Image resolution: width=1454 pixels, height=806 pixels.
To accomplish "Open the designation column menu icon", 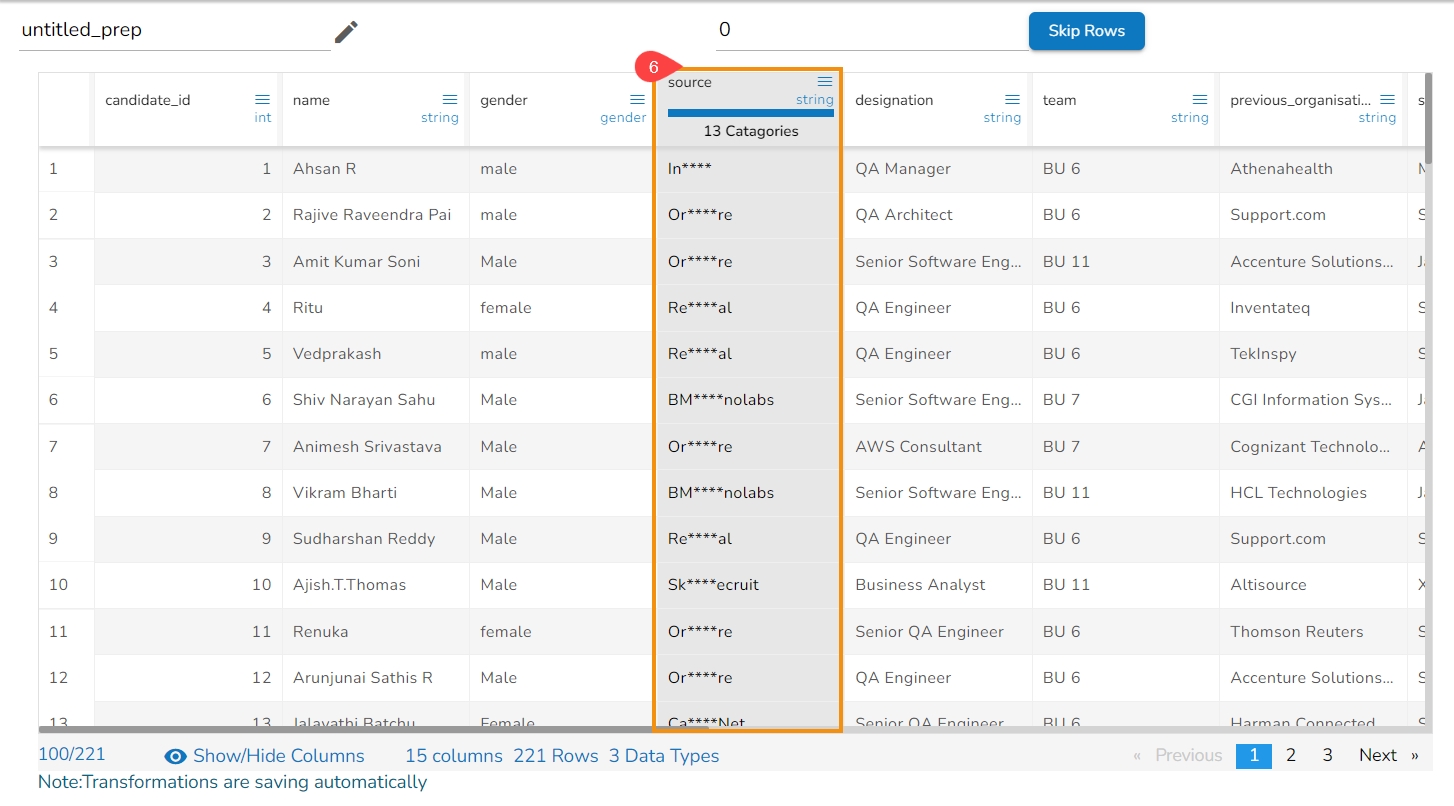I will coord(1012,99).
